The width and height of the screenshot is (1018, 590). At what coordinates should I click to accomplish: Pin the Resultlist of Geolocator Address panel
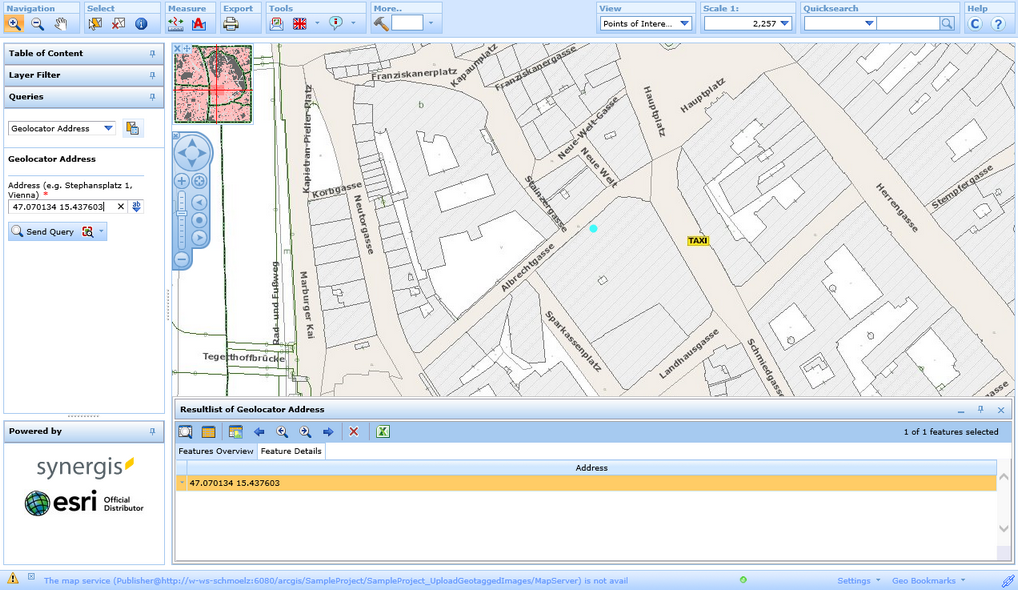[x=981, y=409]
